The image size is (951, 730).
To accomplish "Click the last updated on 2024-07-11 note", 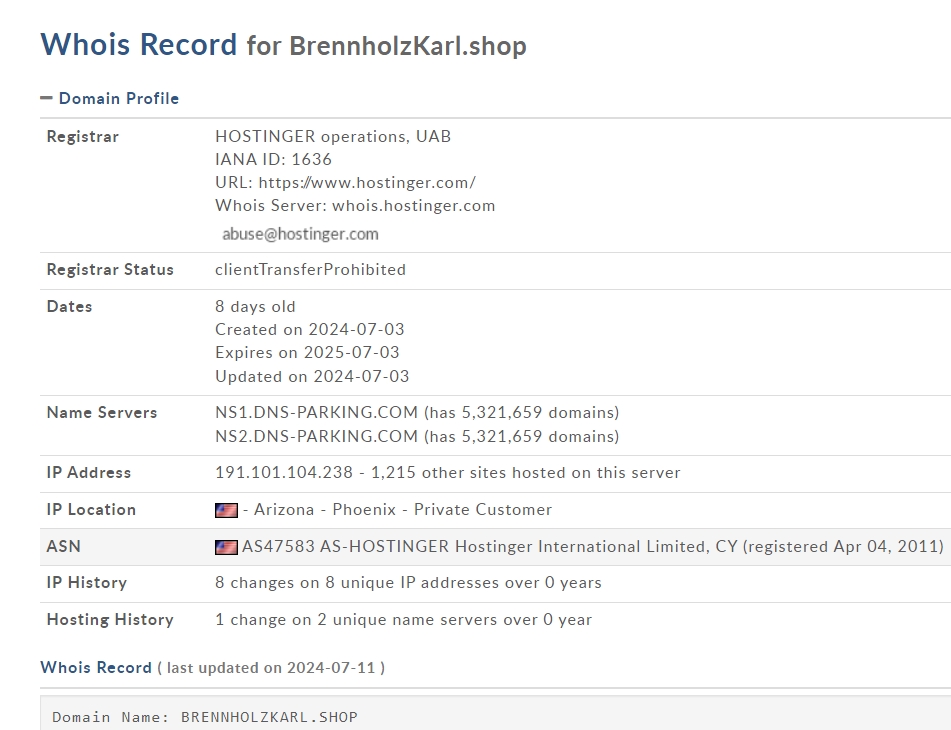I will point(271,668).
